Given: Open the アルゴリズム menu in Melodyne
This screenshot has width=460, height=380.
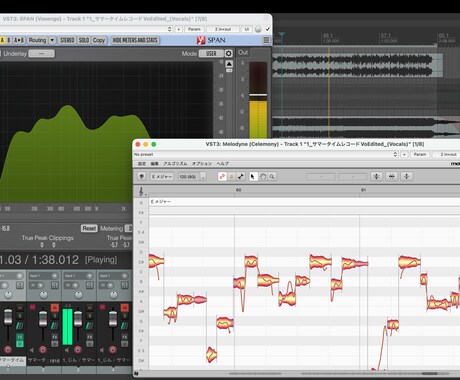Looking at the screenshot, I should 175,164.
